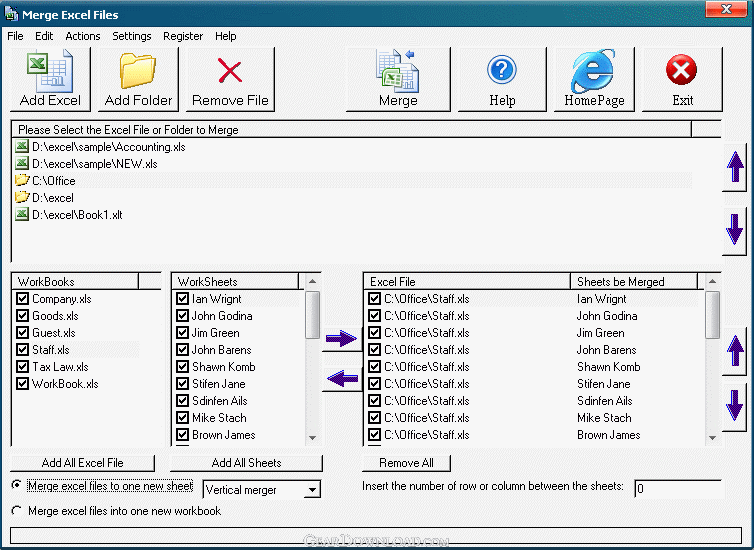The image size is (754, 550).
Task: Open the Edit menu
Action: point(44,36)
